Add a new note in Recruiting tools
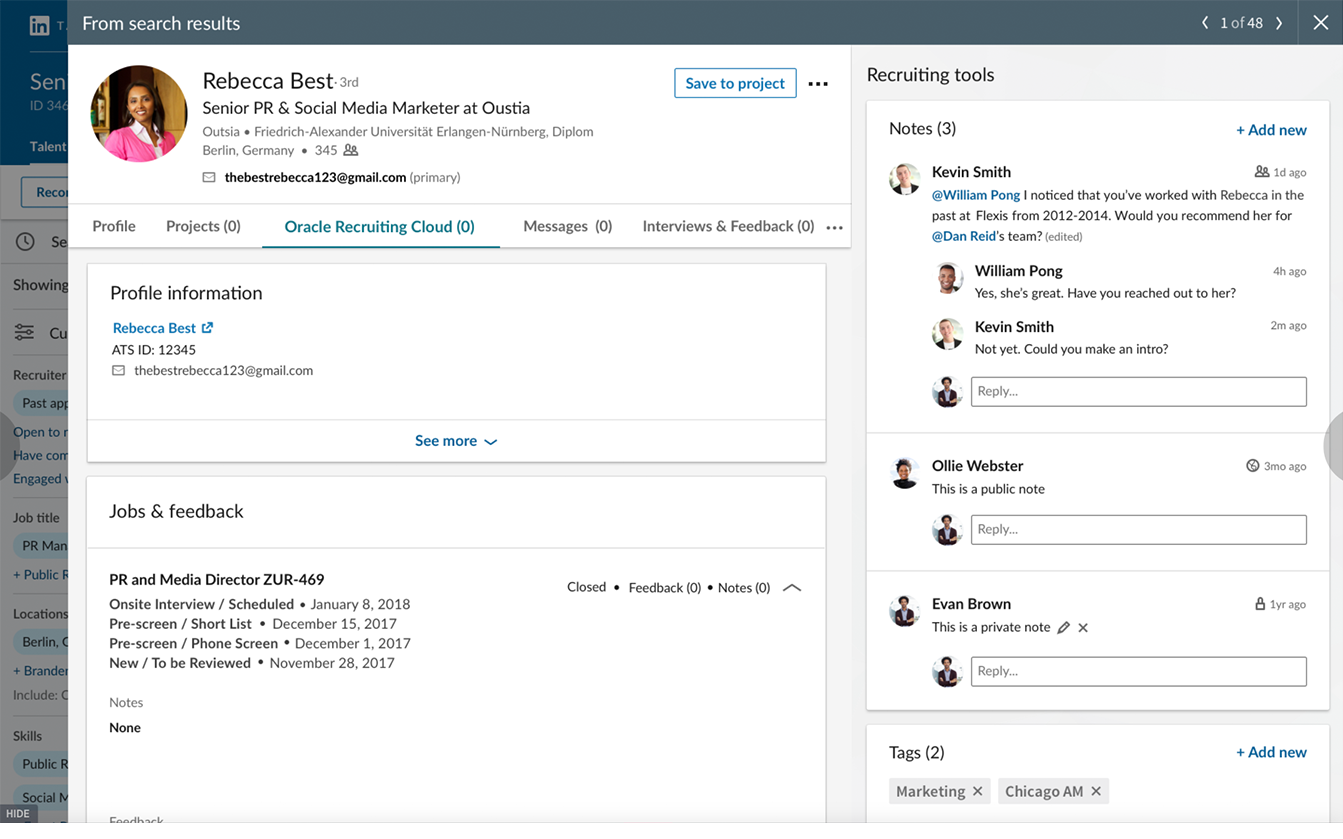 [1271, 129]
